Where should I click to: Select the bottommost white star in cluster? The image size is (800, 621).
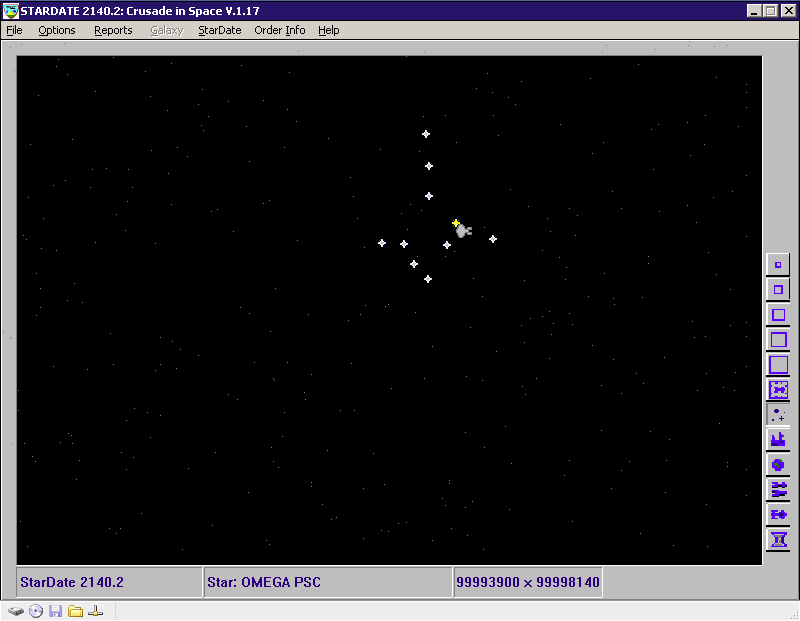[428, 279]
